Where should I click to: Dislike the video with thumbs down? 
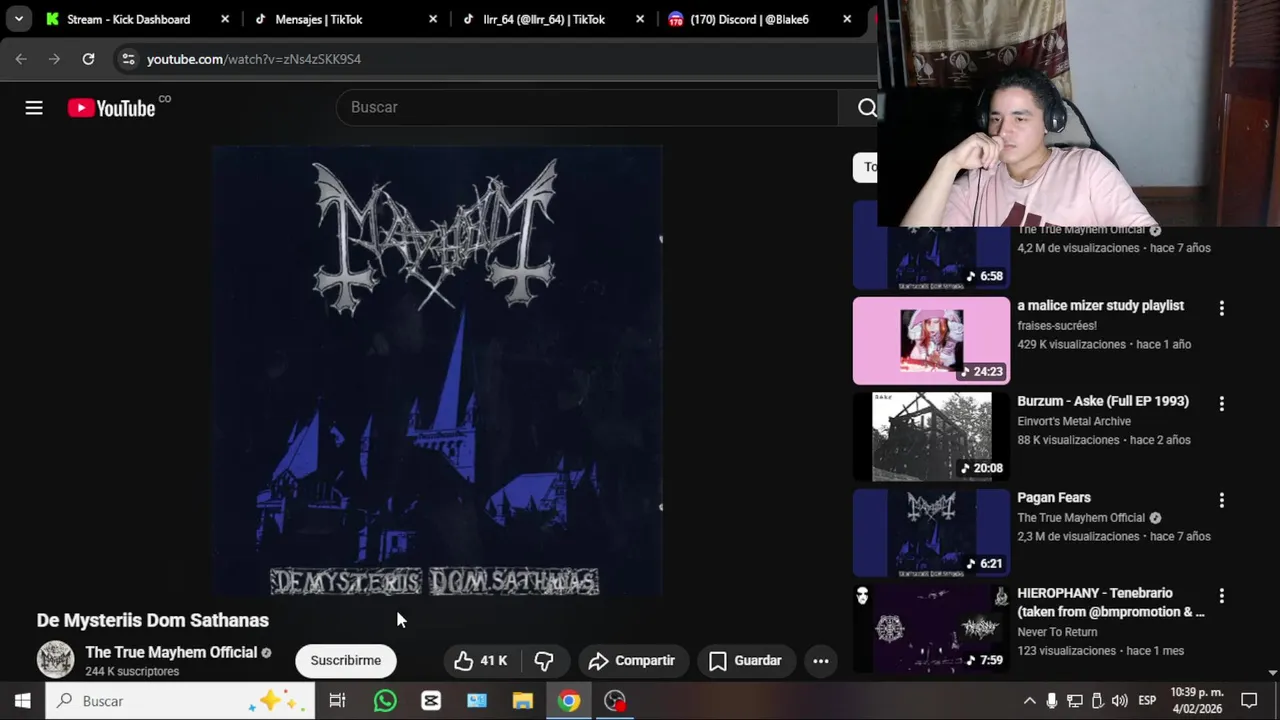(x=544, y=661)
